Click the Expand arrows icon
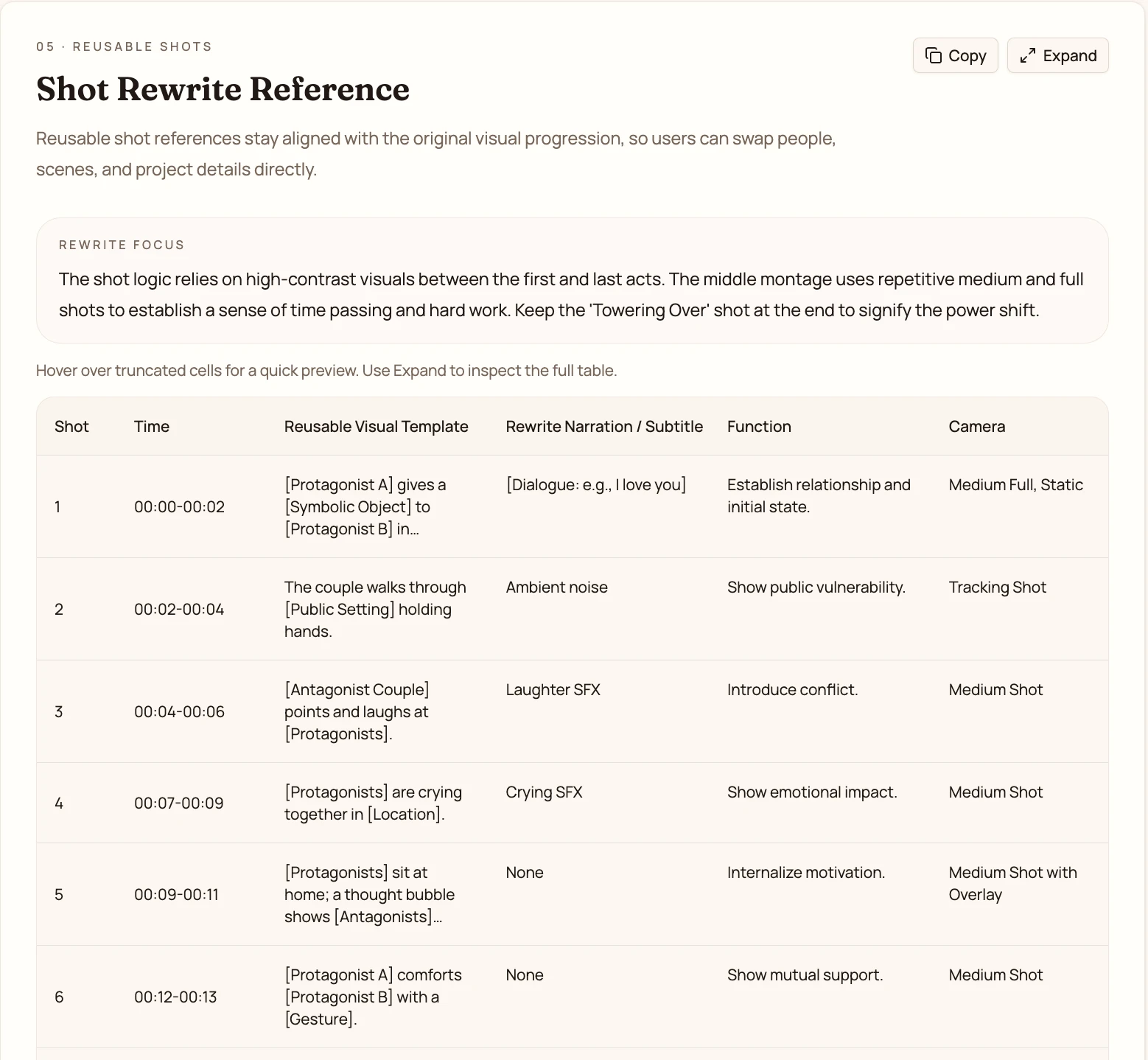Viewport: 1148px width, 1060px height. point(1027,56)
